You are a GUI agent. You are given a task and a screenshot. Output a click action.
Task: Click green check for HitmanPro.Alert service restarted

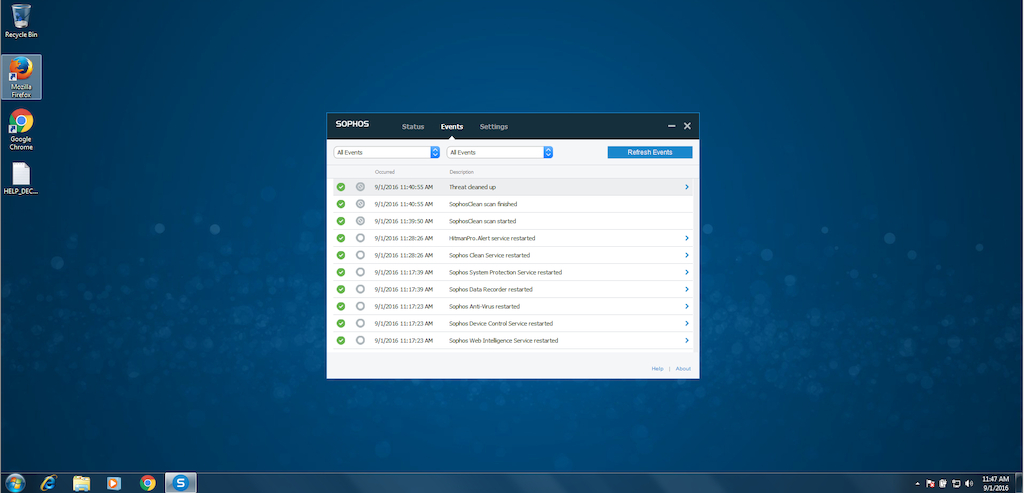(x=341, y=238)
